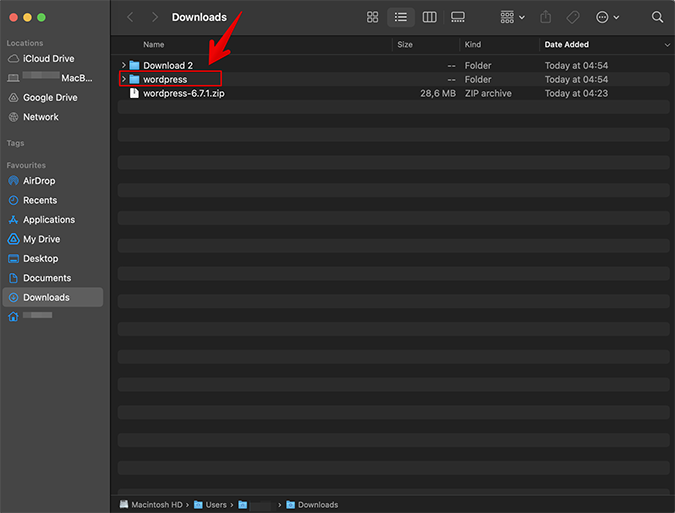This screenshot has height=513, width=675.
Task: Select Downloads in the sidebar
Action: pyautogui.click(x=53, y=297)
